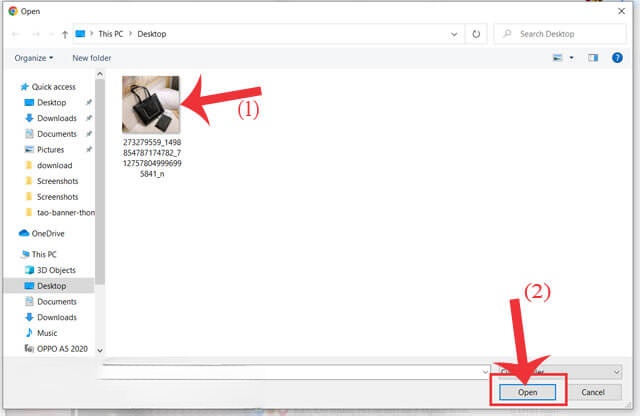Image resolution: width=640 pixels, height=416 pixels.
Task: Select Downloads under This PC
Action: (57, 317)
